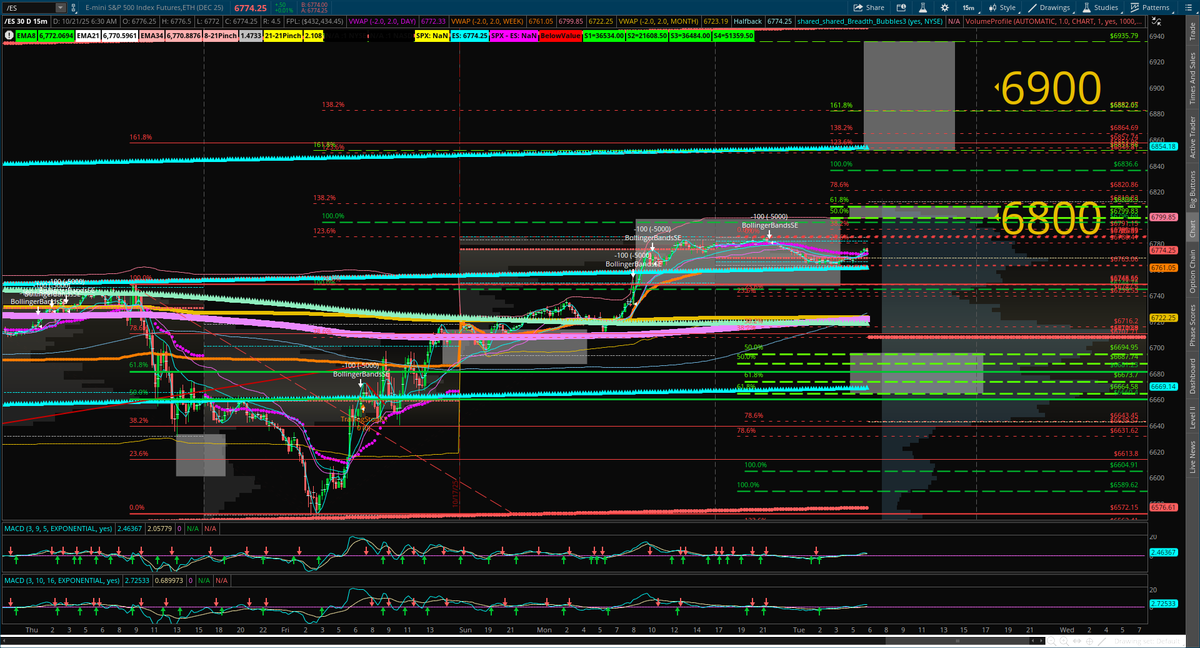Click the EMA21 study label
Screen dimensions: 1200x648
tap(89, 36)
